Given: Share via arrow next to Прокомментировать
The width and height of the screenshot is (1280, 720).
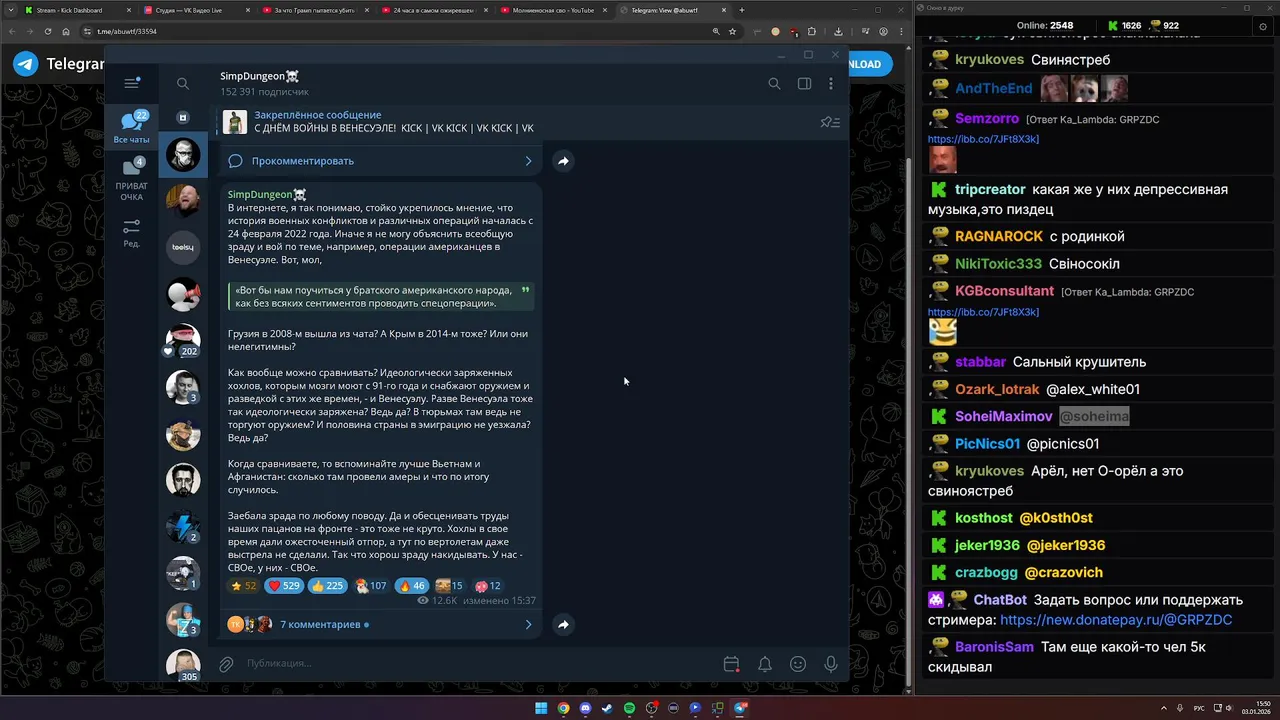Looking at the screenshot, I should [563, 161].
